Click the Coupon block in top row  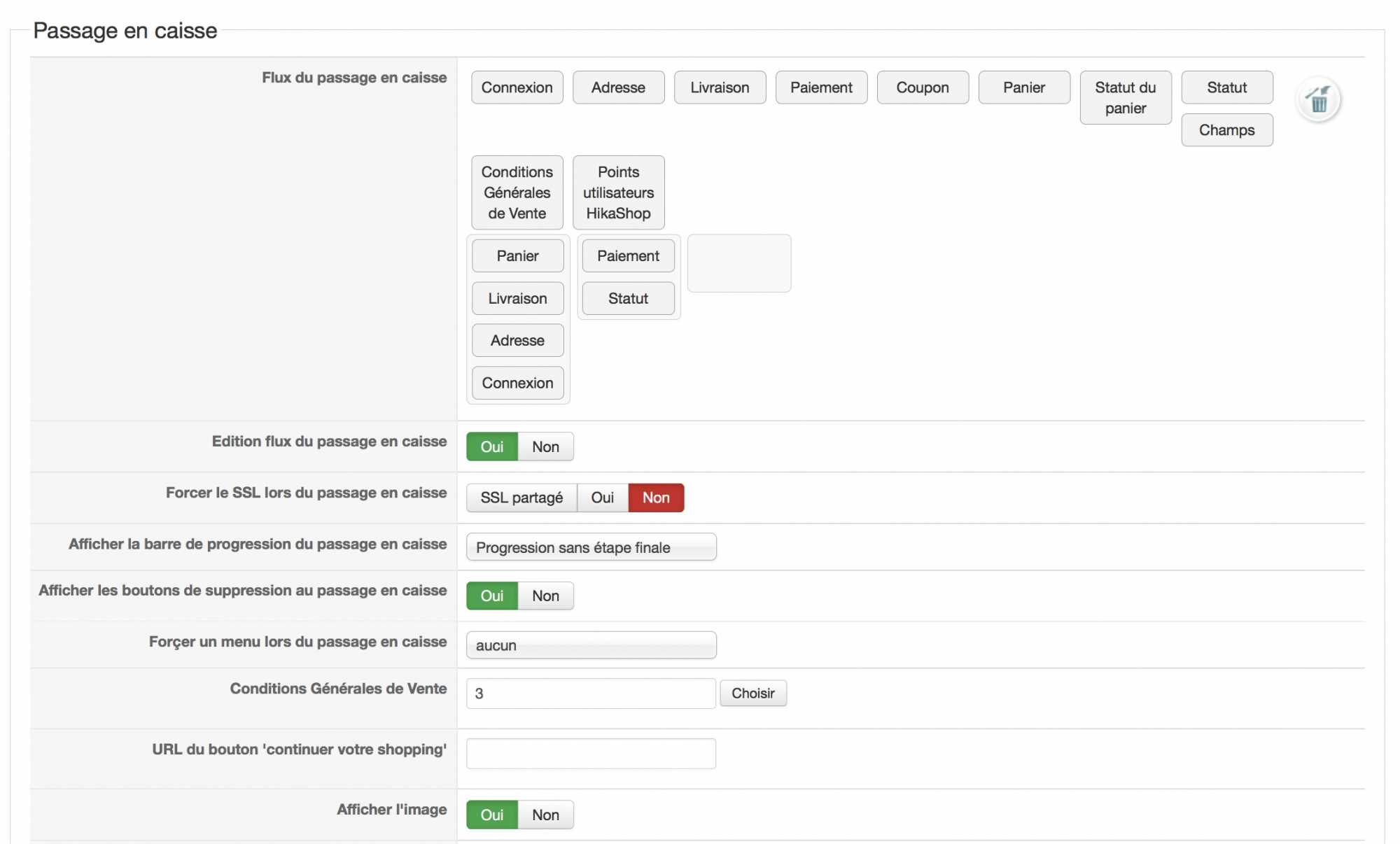click(x=922, y=87)
